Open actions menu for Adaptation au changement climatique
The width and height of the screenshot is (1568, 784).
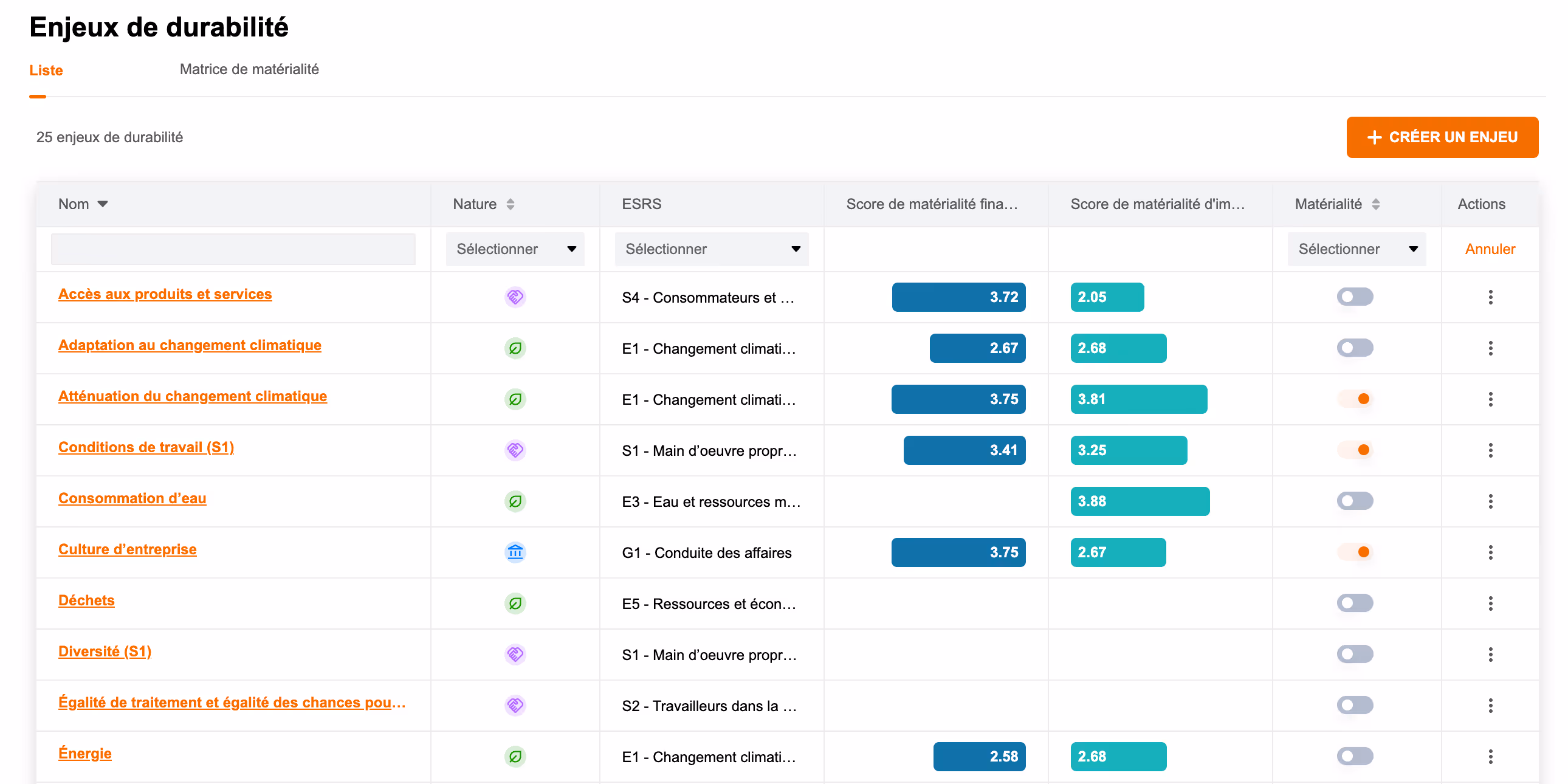(1490, 348)
